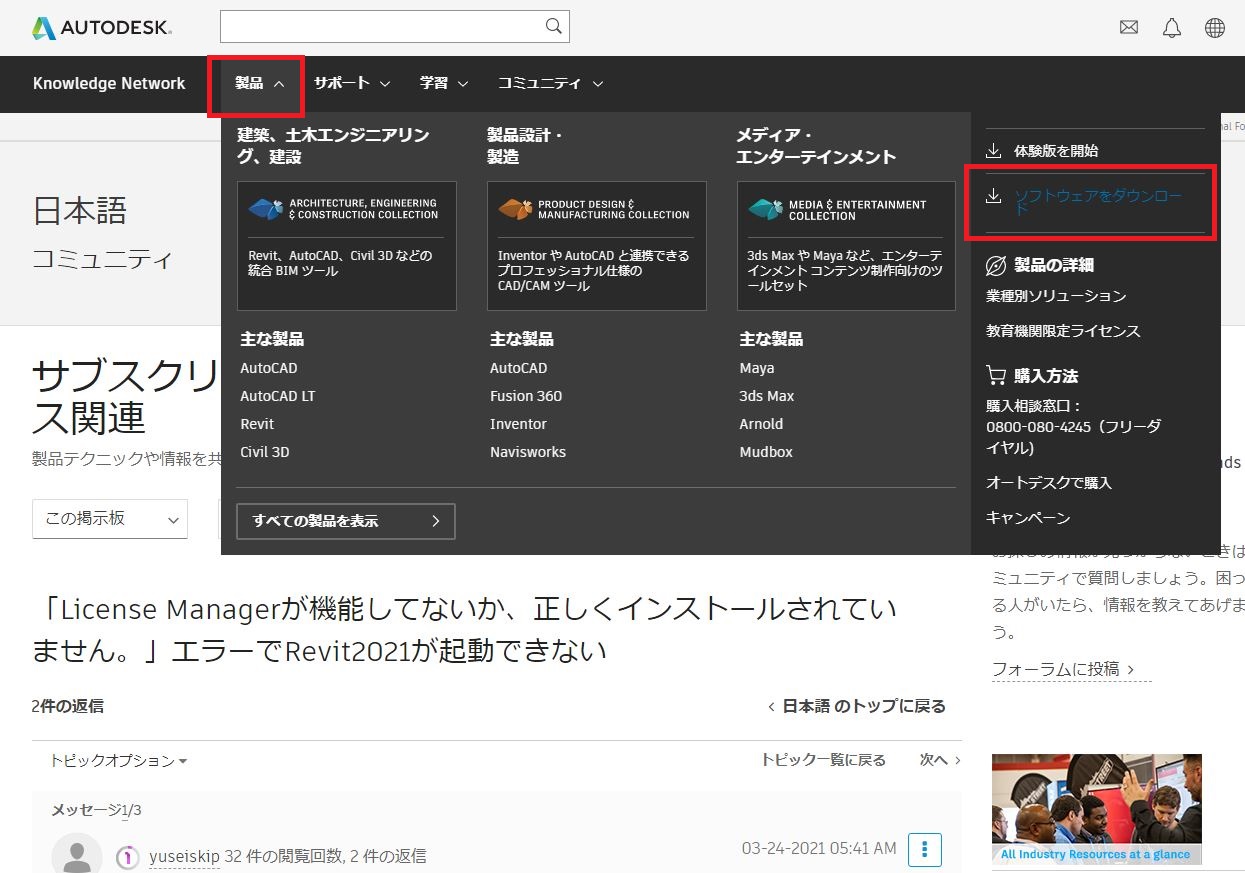Screen dimensions: 1245x873
Task: Open キャンペーン link
Action: pyautogui.click(x=1028, y=517)
